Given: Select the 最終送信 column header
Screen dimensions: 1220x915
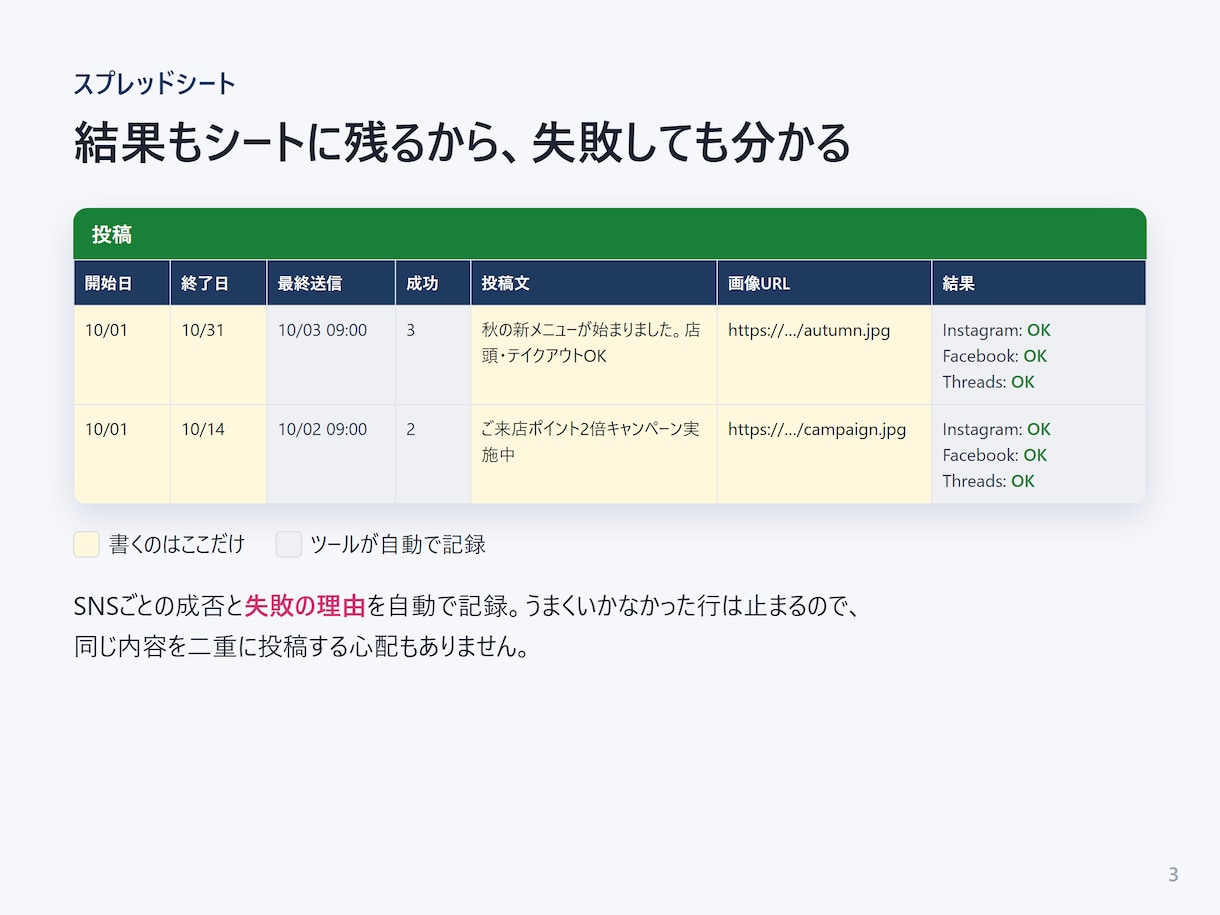Looking at the screenshot, I should pos(331,283).
